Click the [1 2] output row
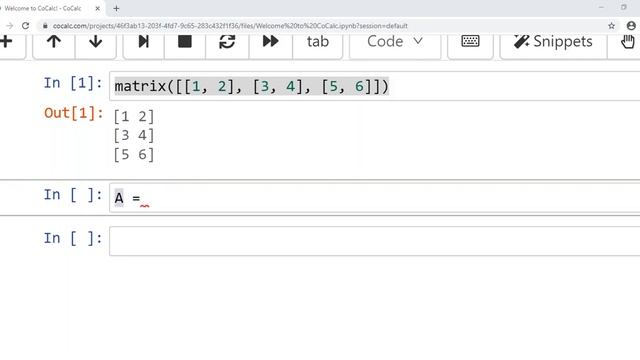 coord(134,117)
